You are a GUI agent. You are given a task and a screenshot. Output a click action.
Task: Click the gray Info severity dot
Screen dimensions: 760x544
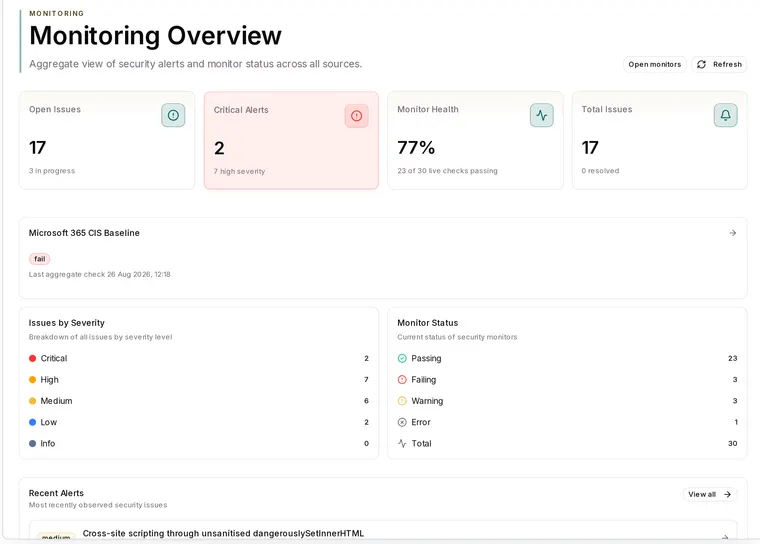(32, 444)
